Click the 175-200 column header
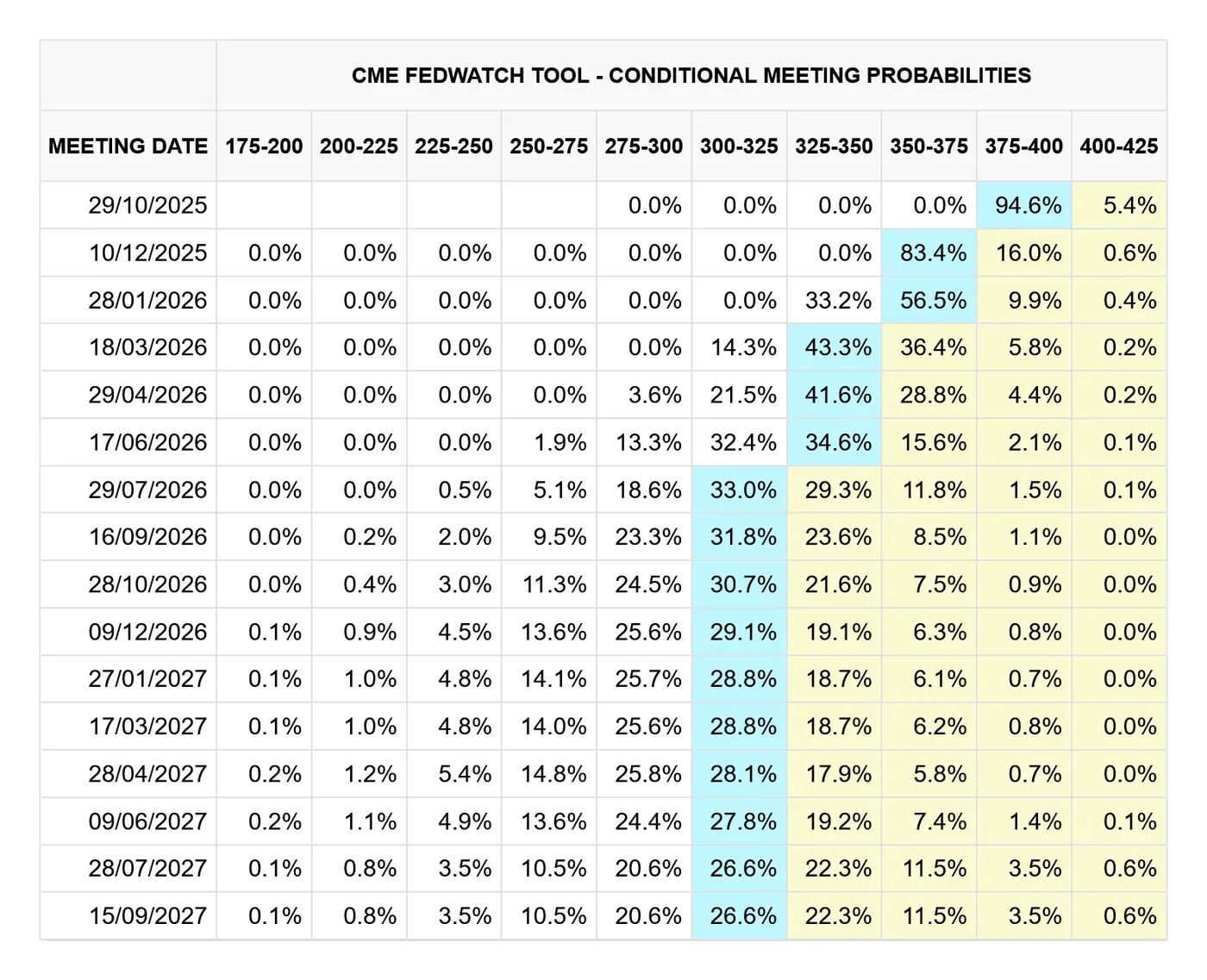Screen dimensions: 1207x980 (x=264, y=147)
